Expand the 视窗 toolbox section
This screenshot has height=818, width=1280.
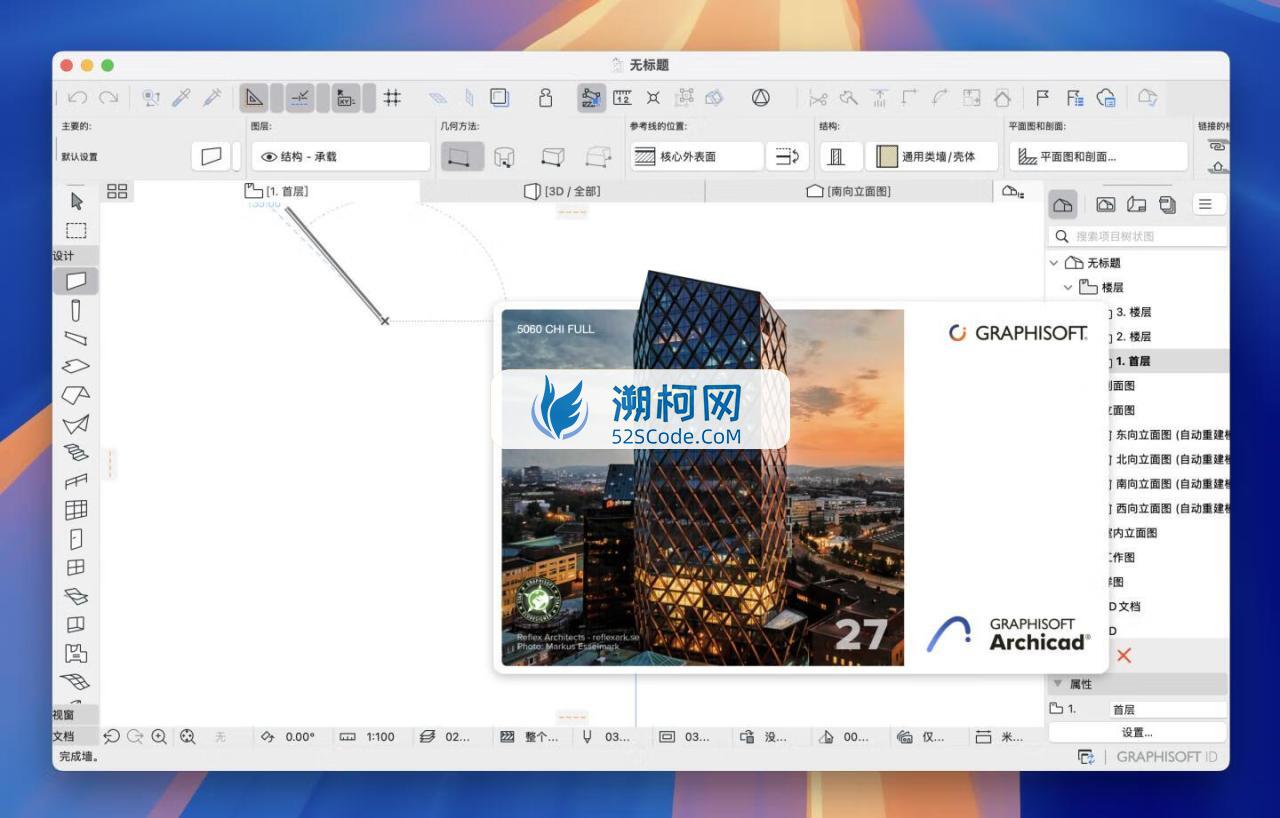pos(75,714)
